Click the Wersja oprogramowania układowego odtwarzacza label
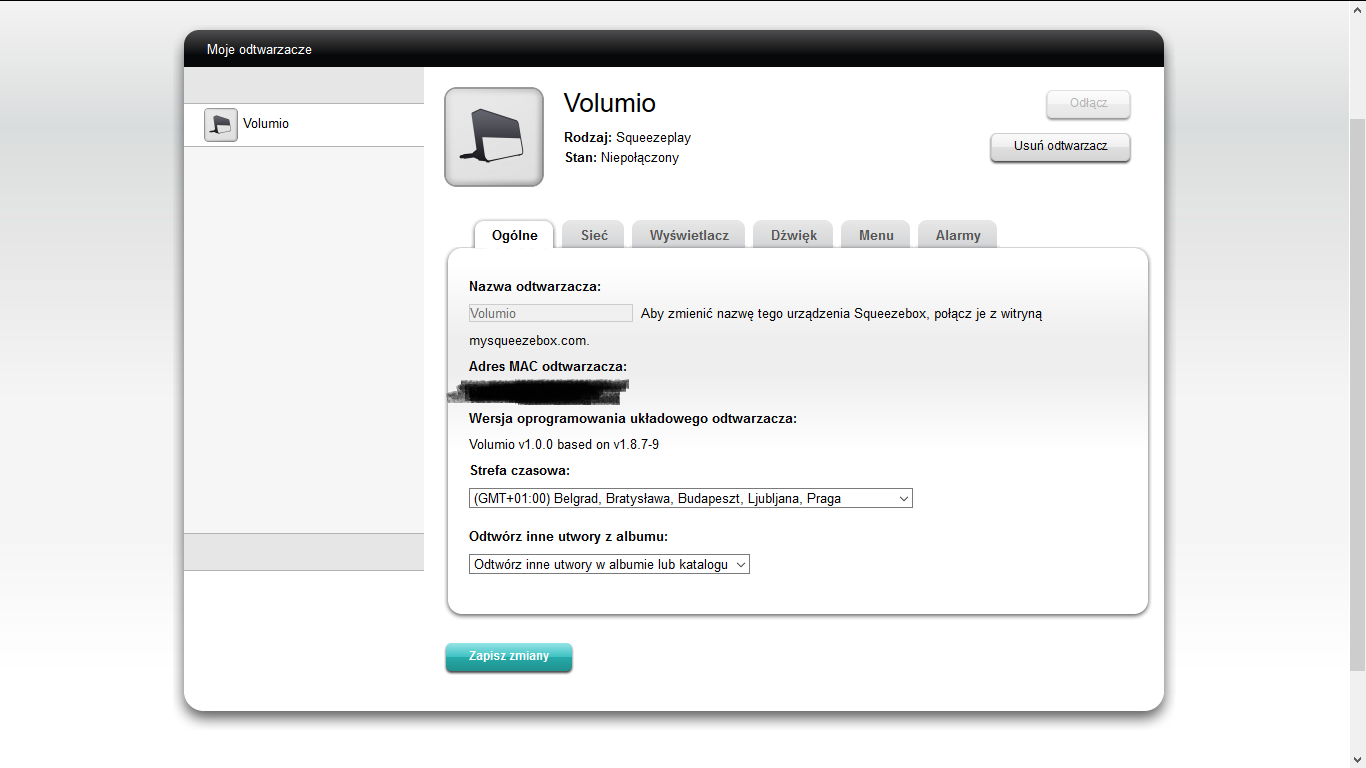1366x768 pixels. point(633,418)
